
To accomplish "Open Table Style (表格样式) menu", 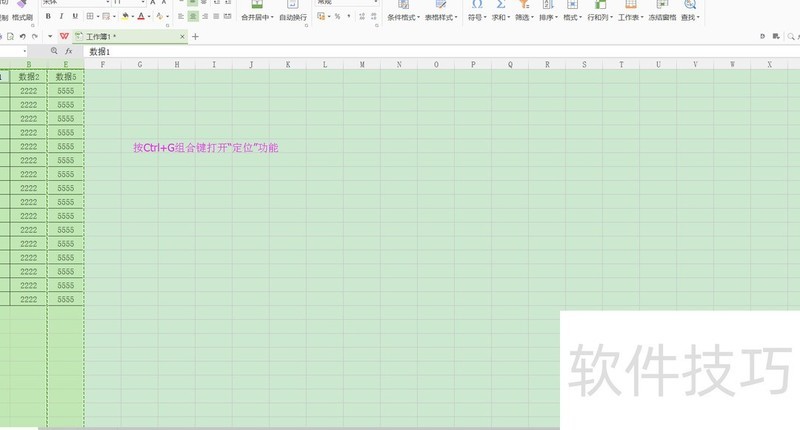I will coord(441,11).
